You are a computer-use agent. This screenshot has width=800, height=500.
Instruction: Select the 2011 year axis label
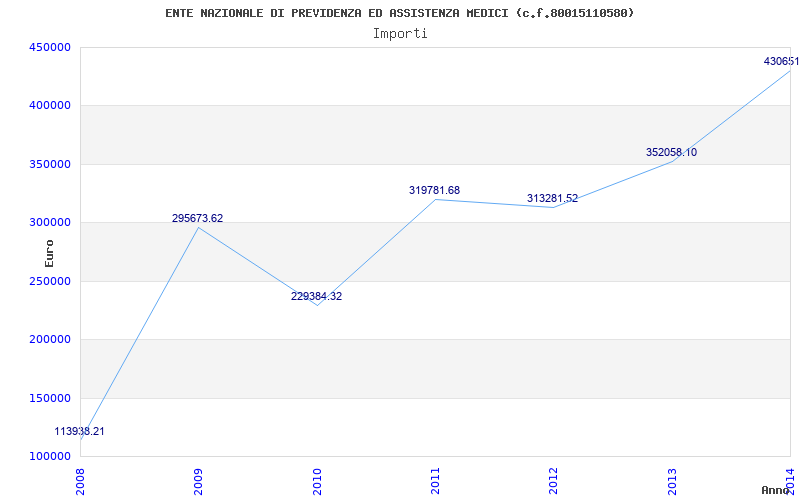click(435, 481)
